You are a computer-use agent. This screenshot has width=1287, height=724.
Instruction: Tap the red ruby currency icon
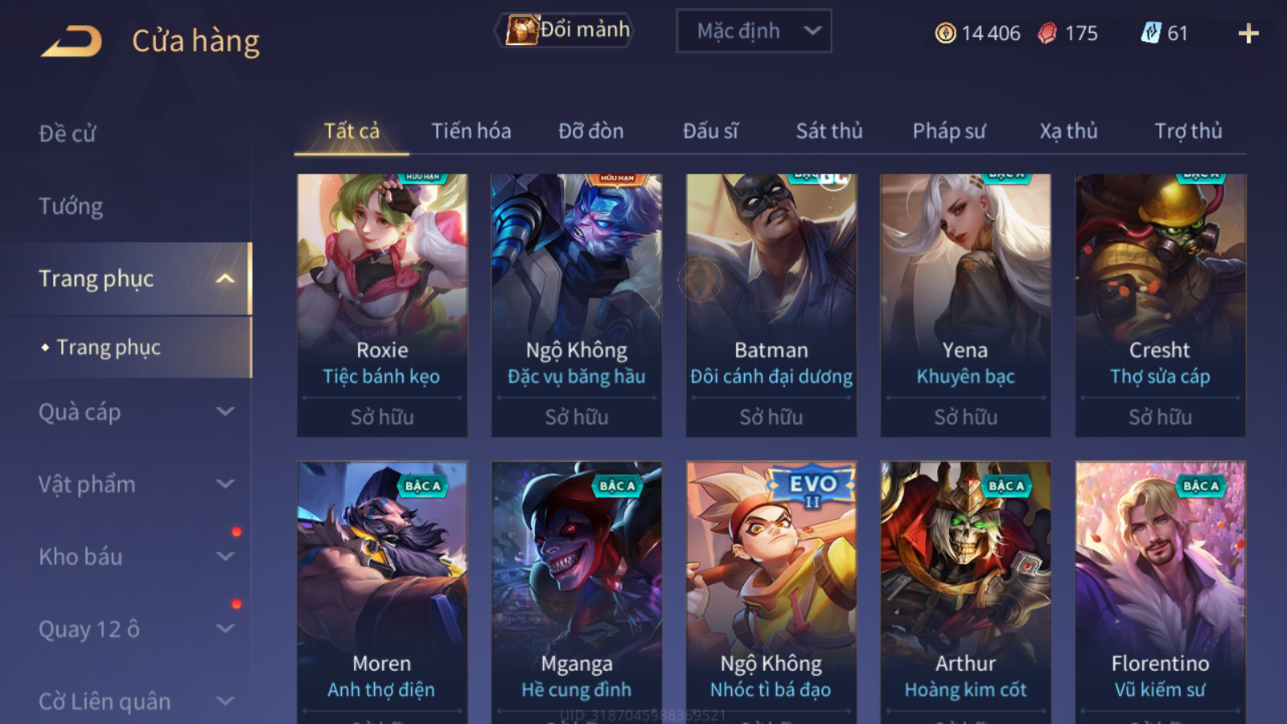(x=1047, y=33)
